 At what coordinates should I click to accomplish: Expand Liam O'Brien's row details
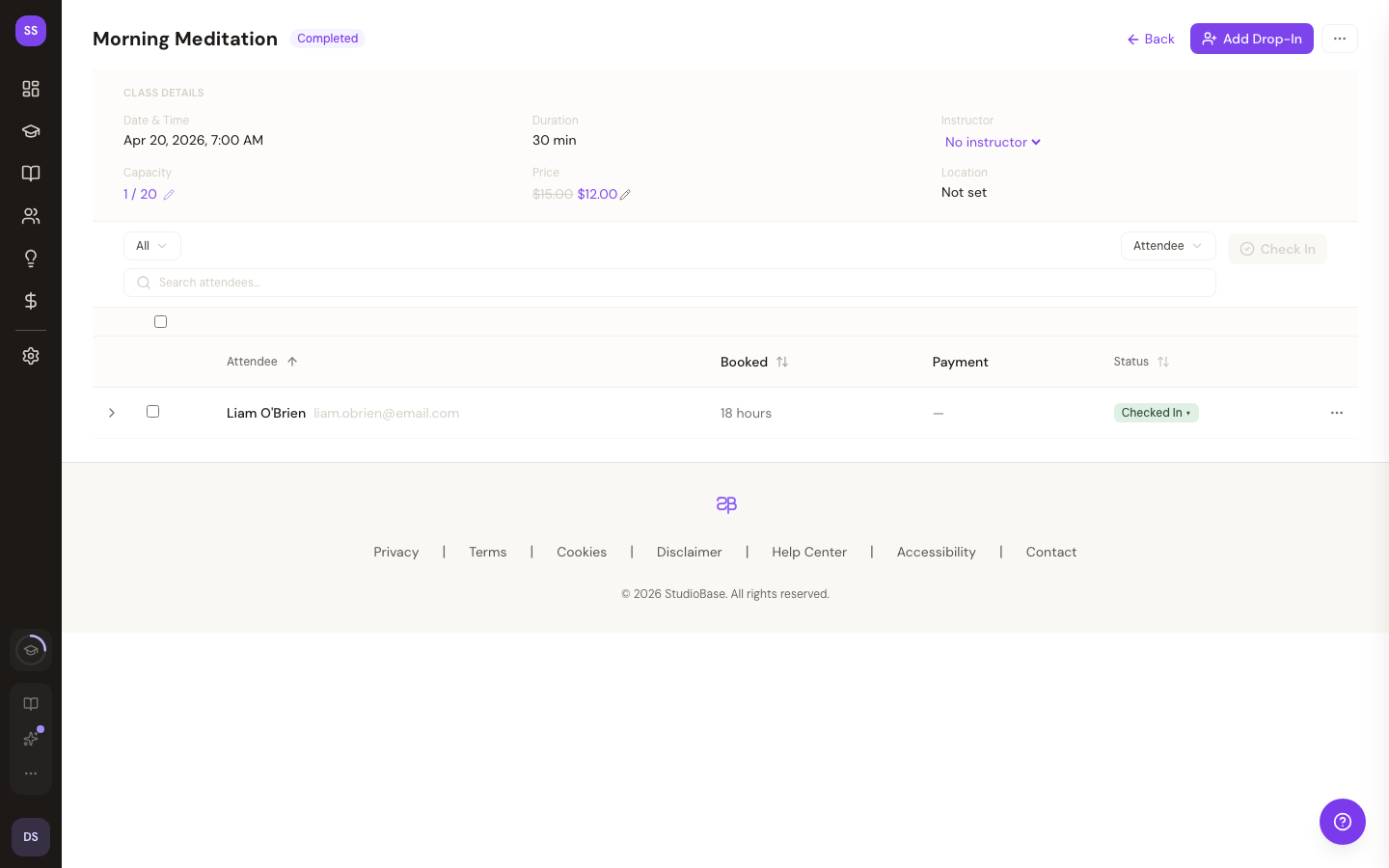pos(112,413)
